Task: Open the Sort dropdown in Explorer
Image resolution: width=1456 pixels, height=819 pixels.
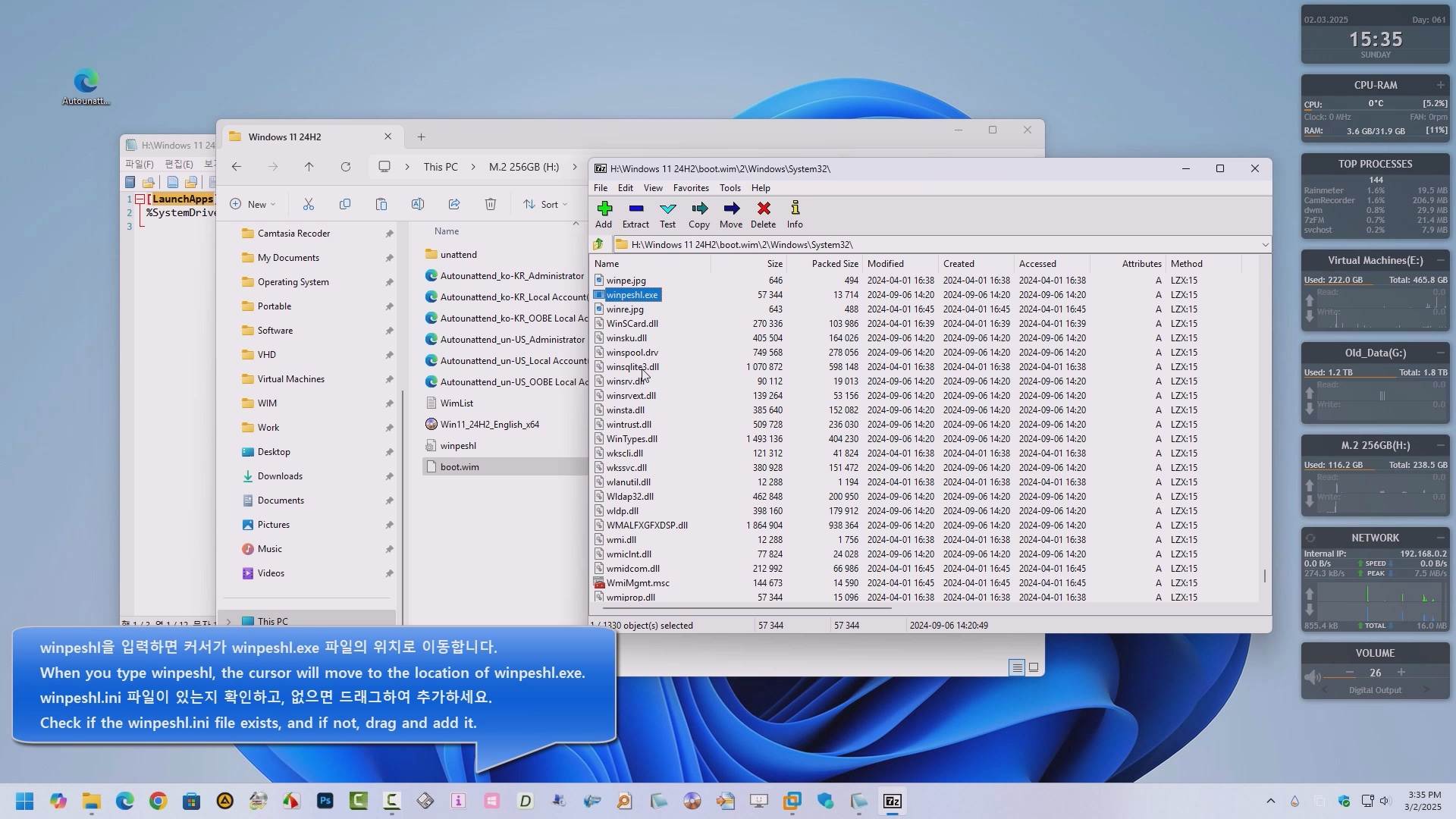Action: click(546, 204)
